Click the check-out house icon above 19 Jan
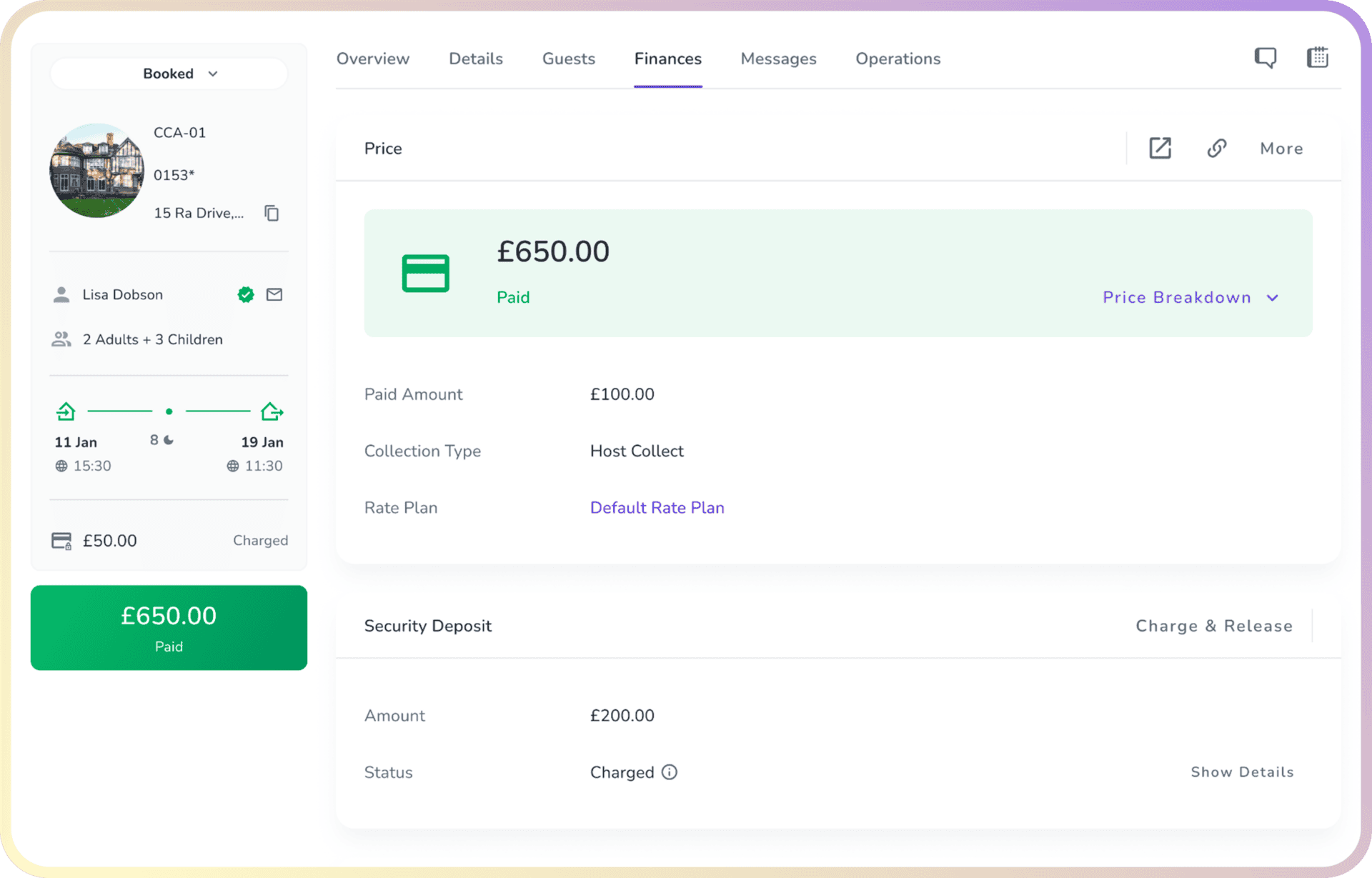 coord(272,411)
